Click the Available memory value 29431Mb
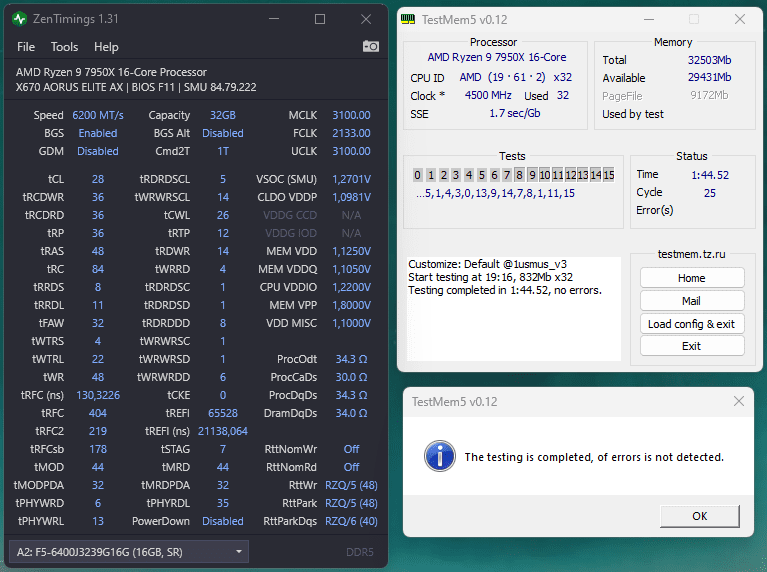 click(x=709, y=77)
